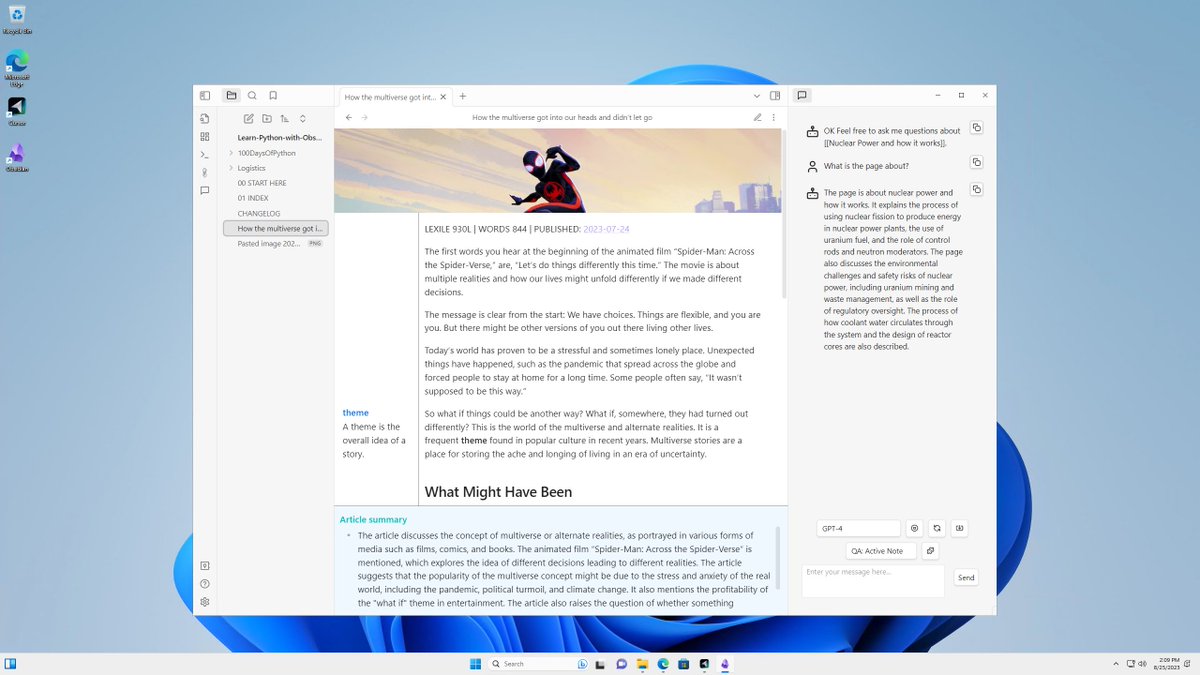Open the tab list dropdown chevron
This screenshot has height=675, width=1200.
coord(757,96)
